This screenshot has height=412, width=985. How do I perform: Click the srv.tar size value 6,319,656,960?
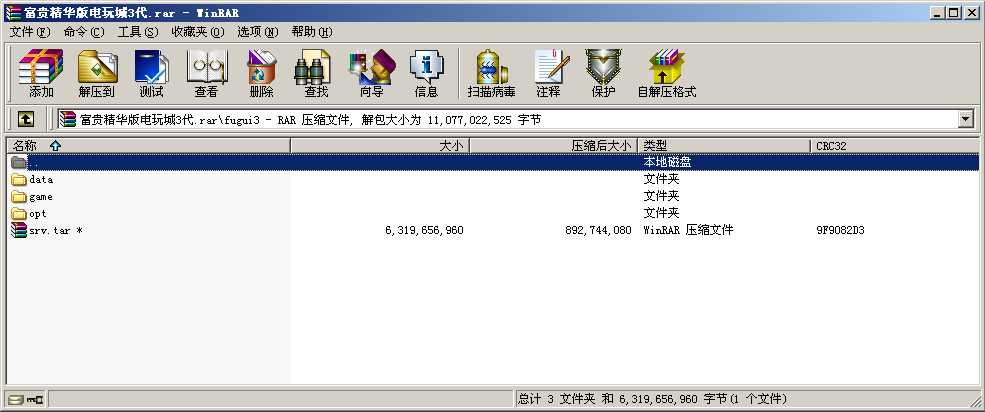click(424, 230)
